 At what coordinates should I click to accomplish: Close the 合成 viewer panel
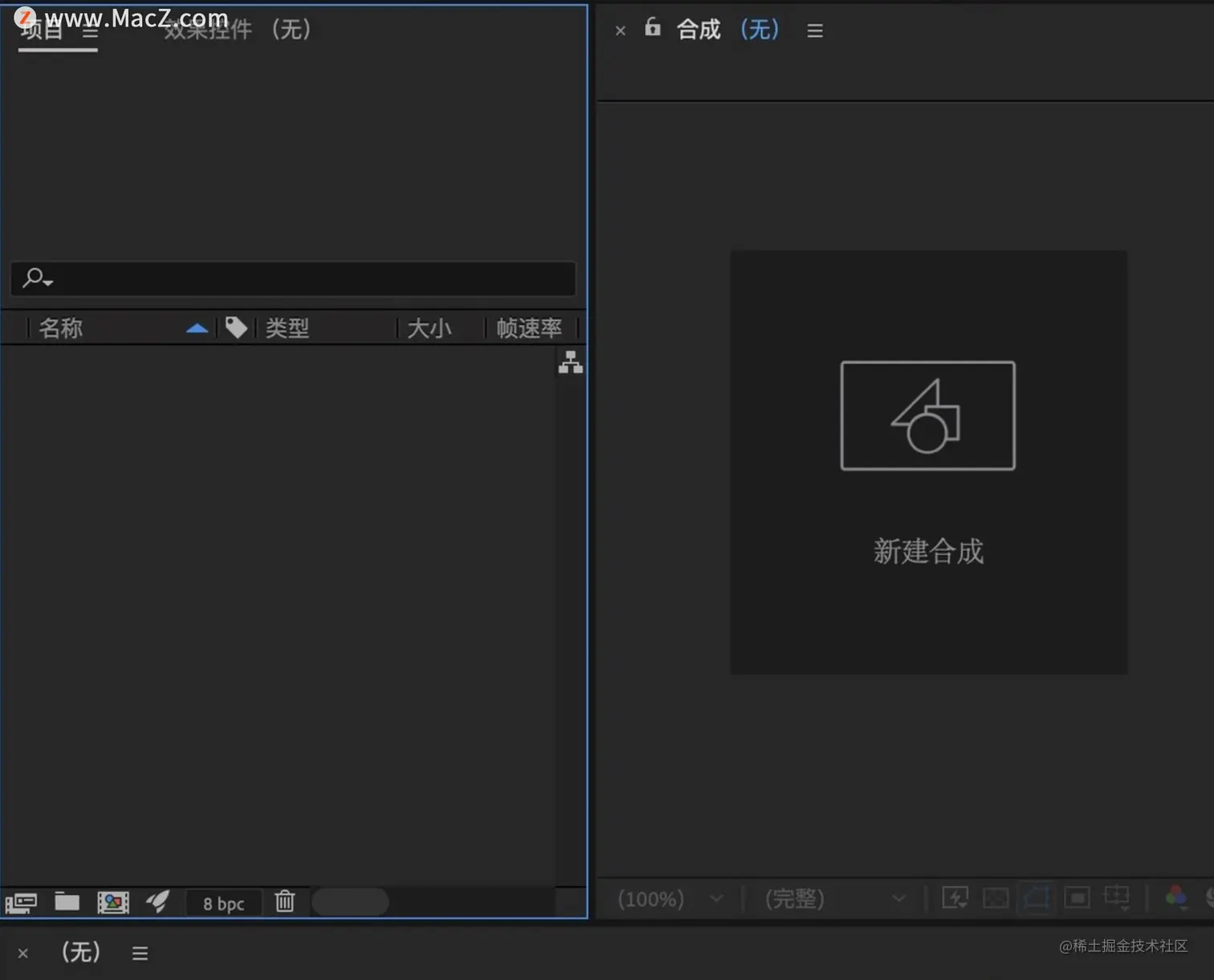pyautogui.click(x=620, y=30)
